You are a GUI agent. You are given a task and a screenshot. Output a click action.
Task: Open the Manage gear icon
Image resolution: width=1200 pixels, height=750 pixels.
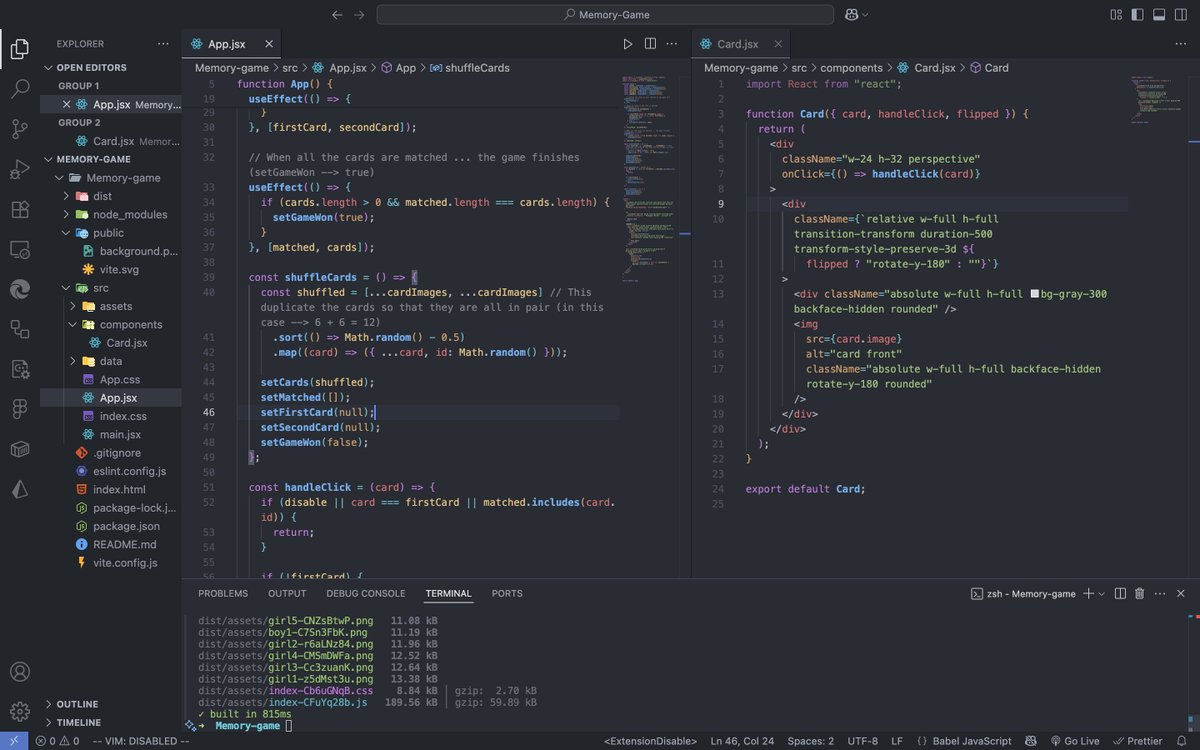coord(20,712)
